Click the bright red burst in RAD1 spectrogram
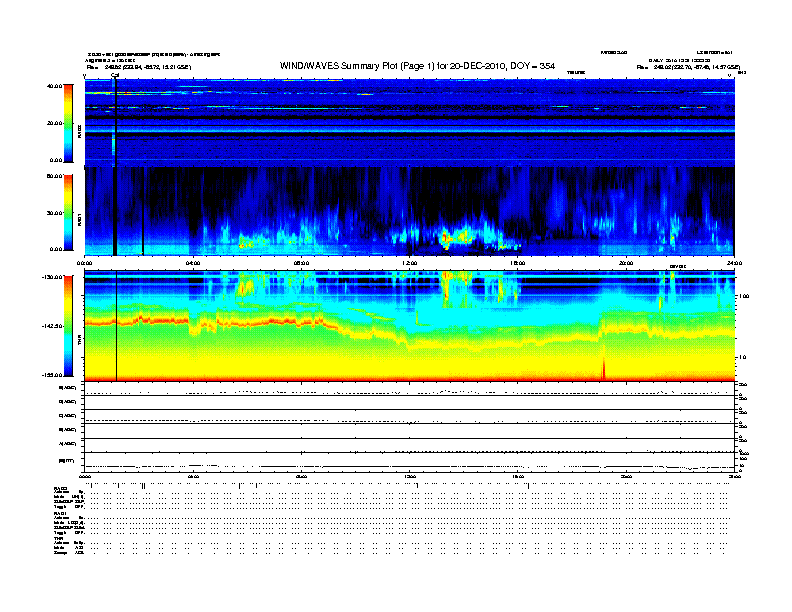This screenshot has height=612, width=792. click(446, 238)
